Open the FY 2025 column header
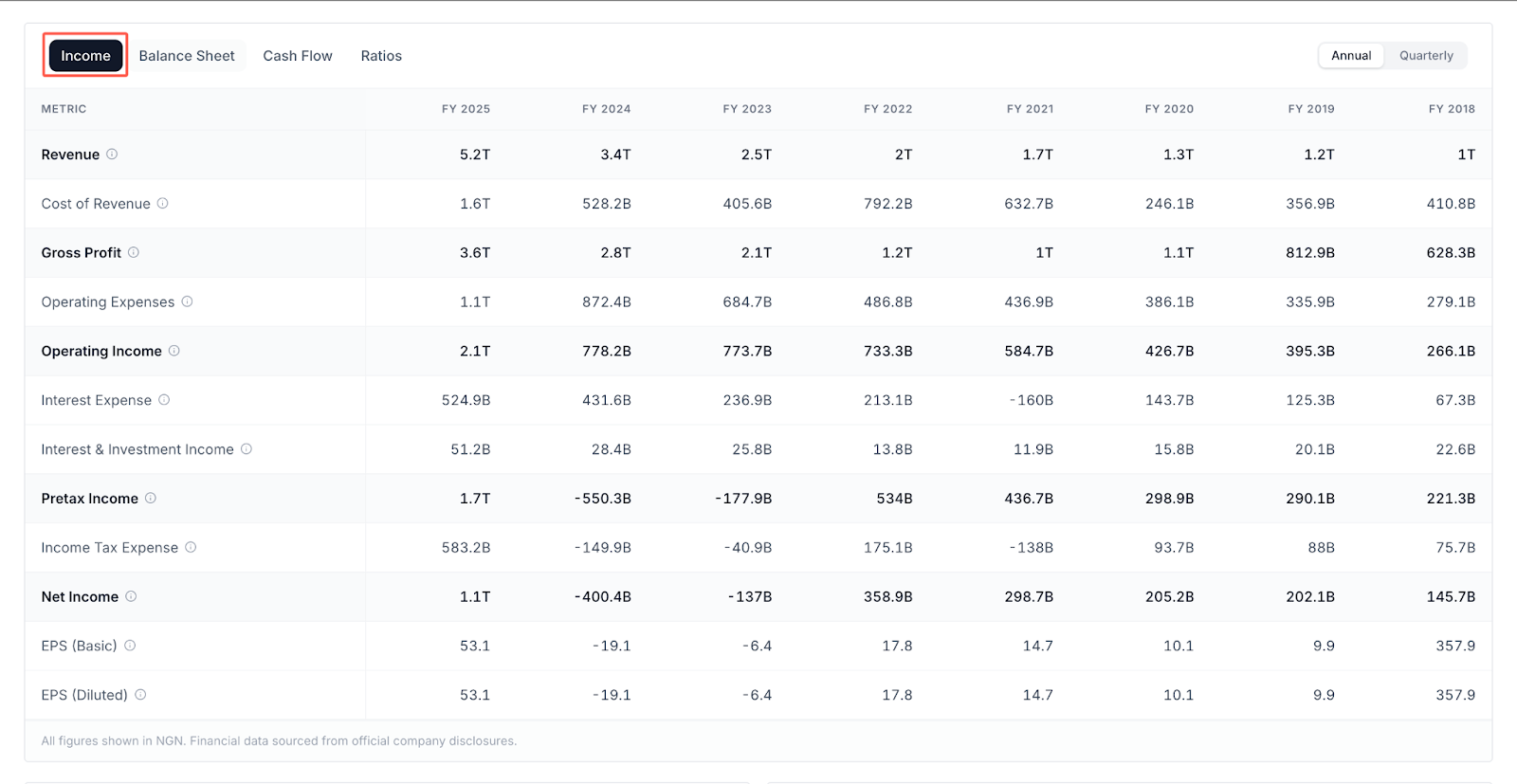The width and height of the screenshot is (1517, 784). click(x=465, y=108)
